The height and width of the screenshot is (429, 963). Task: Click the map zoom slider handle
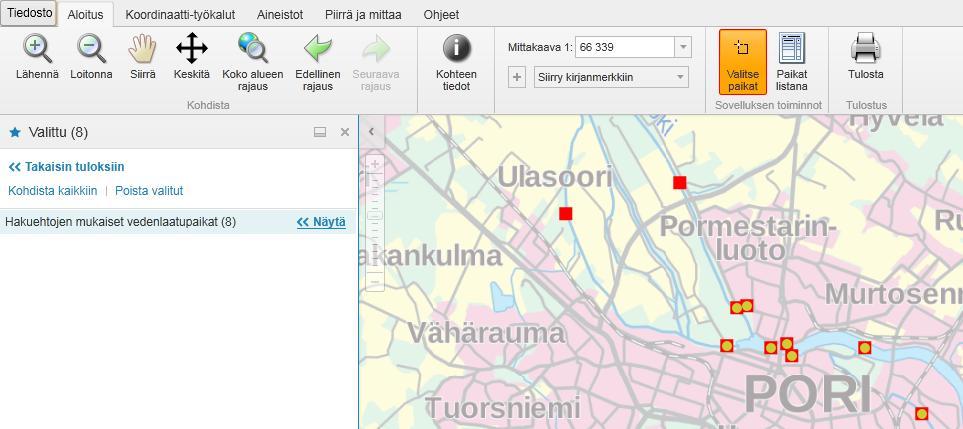pos(375,216)
